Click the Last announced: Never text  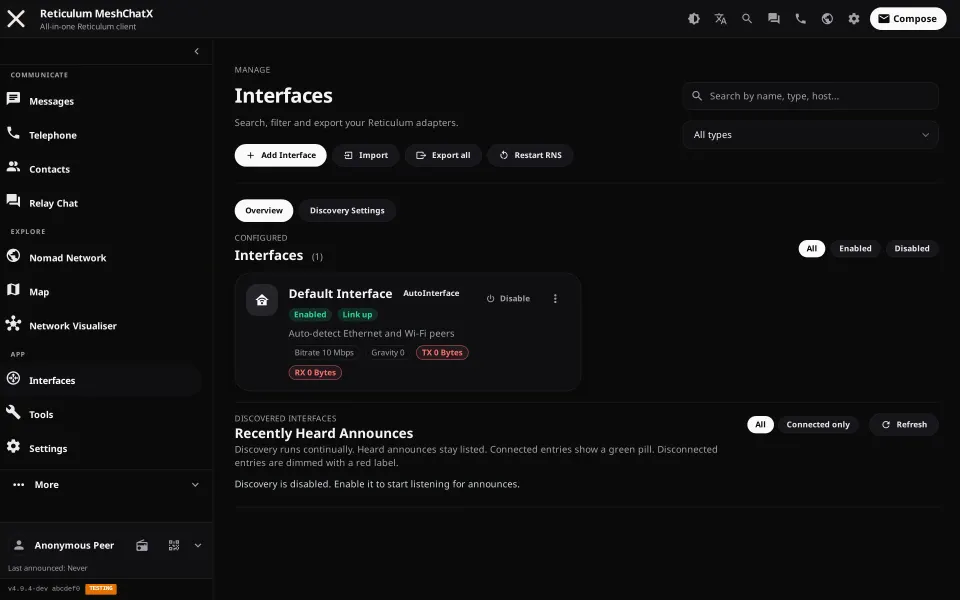tap(48, 568)
